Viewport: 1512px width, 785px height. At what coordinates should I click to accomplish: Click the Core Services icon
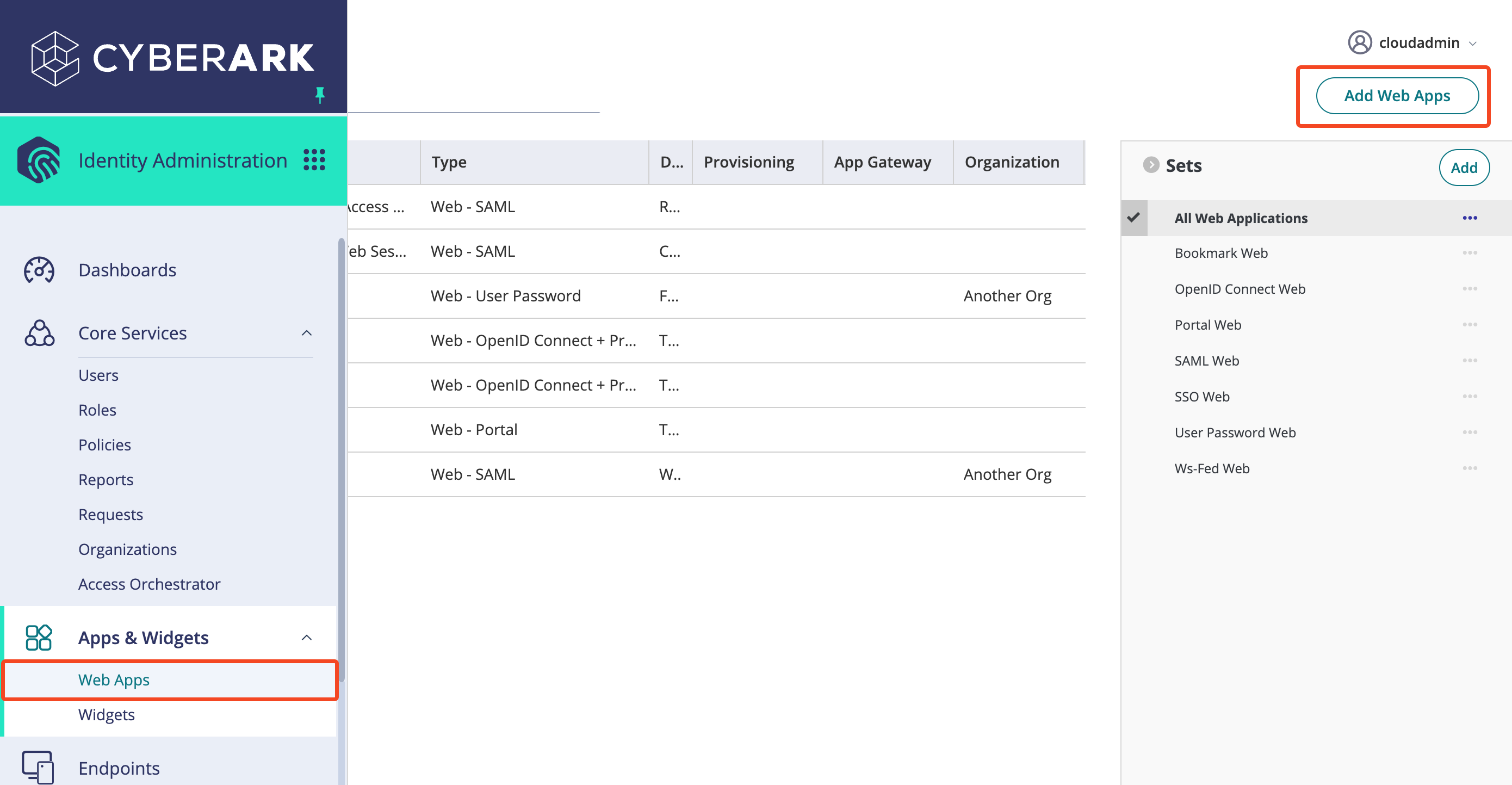(x=39, y=333)
